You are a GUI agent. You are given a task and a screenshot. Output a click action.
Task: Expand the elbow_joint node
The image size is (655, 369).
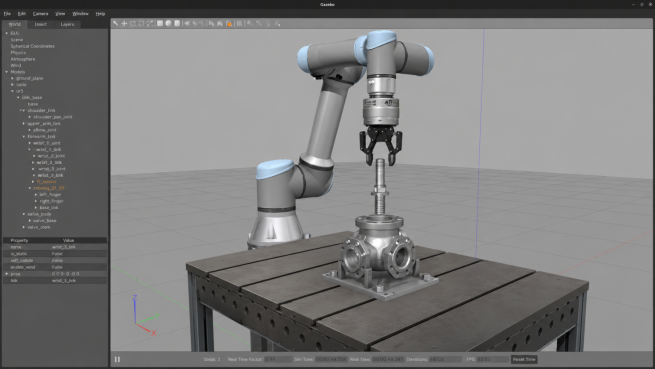click(30, 130)
